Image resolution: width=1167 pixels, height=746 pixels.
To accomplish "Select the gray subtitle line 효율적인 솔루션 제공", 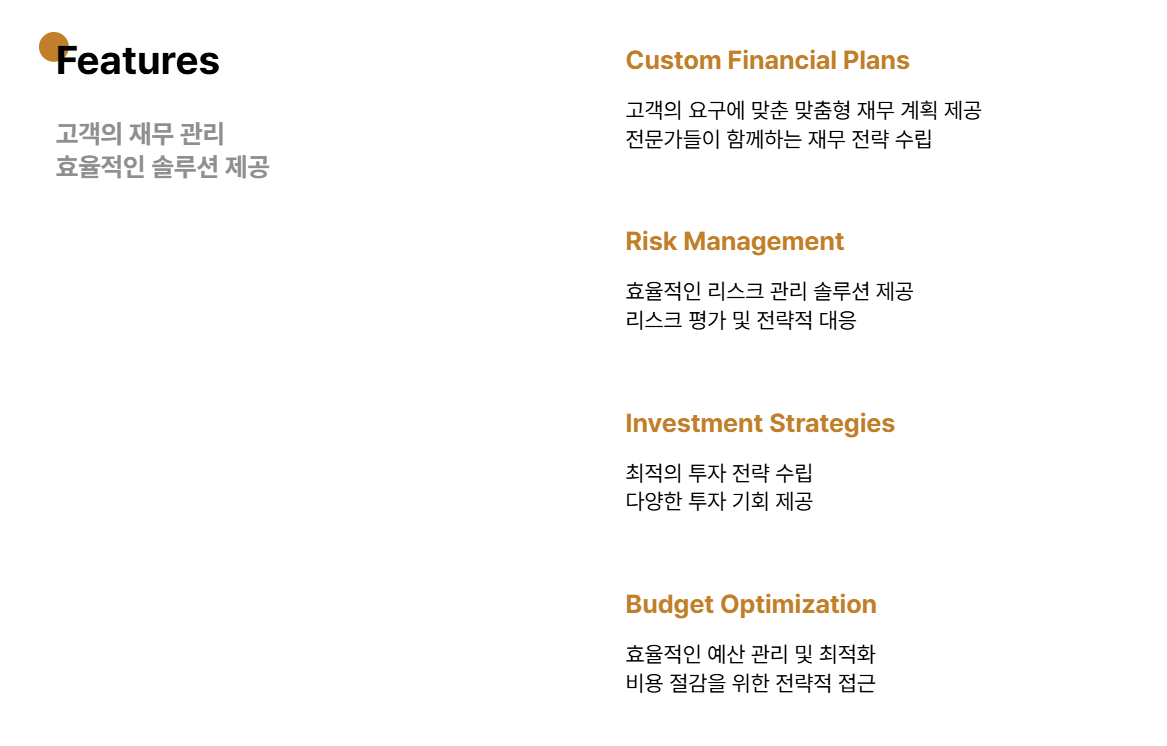I will coord(162,167).
